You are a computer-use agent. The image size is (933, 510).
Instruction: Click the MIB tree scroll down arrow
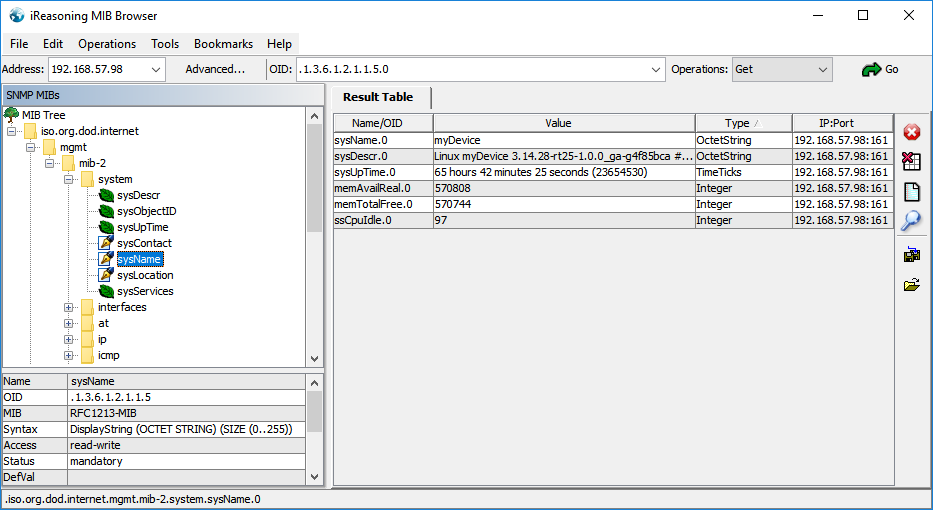click(x=315, y=359)
